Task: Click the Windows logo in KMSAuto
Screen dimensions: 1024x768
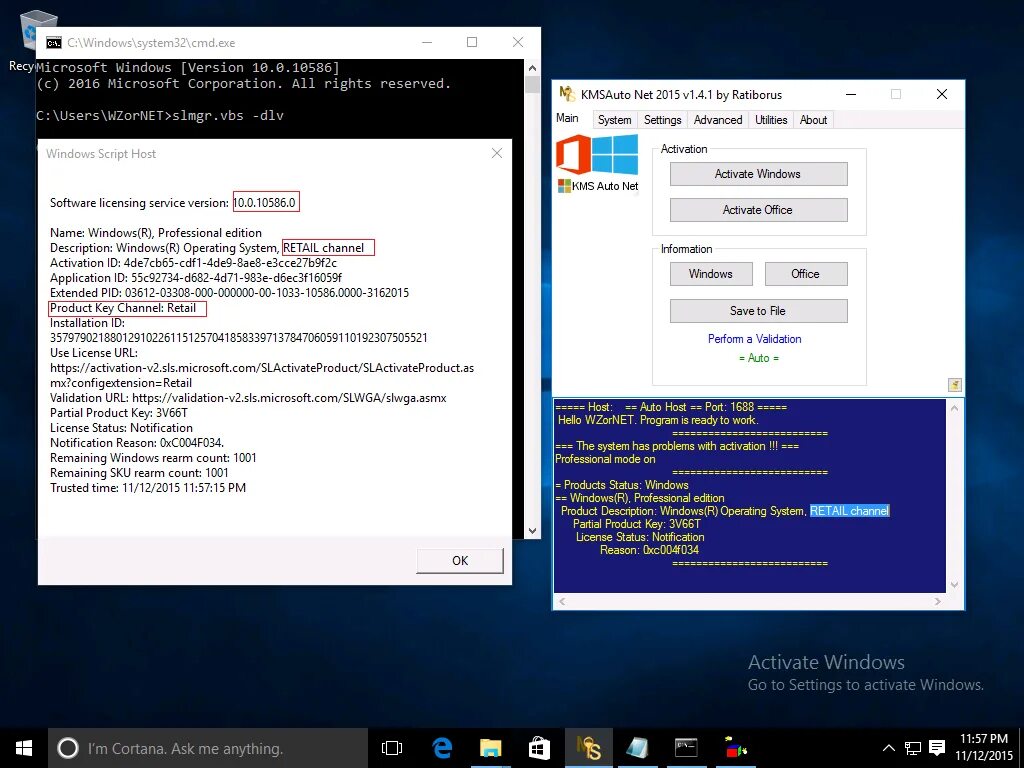Action: click(615, 154)
